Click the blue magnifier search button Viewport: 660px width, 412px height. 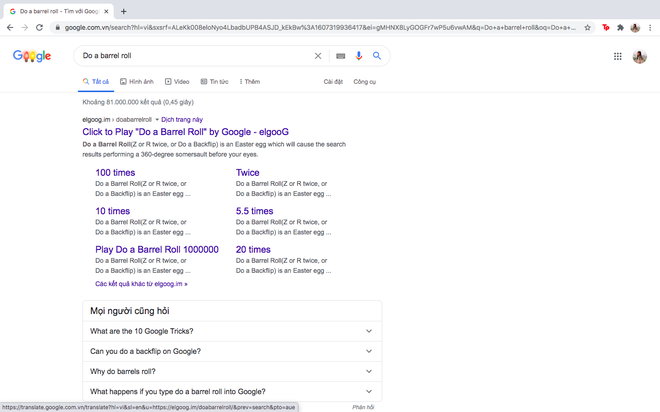377,56
